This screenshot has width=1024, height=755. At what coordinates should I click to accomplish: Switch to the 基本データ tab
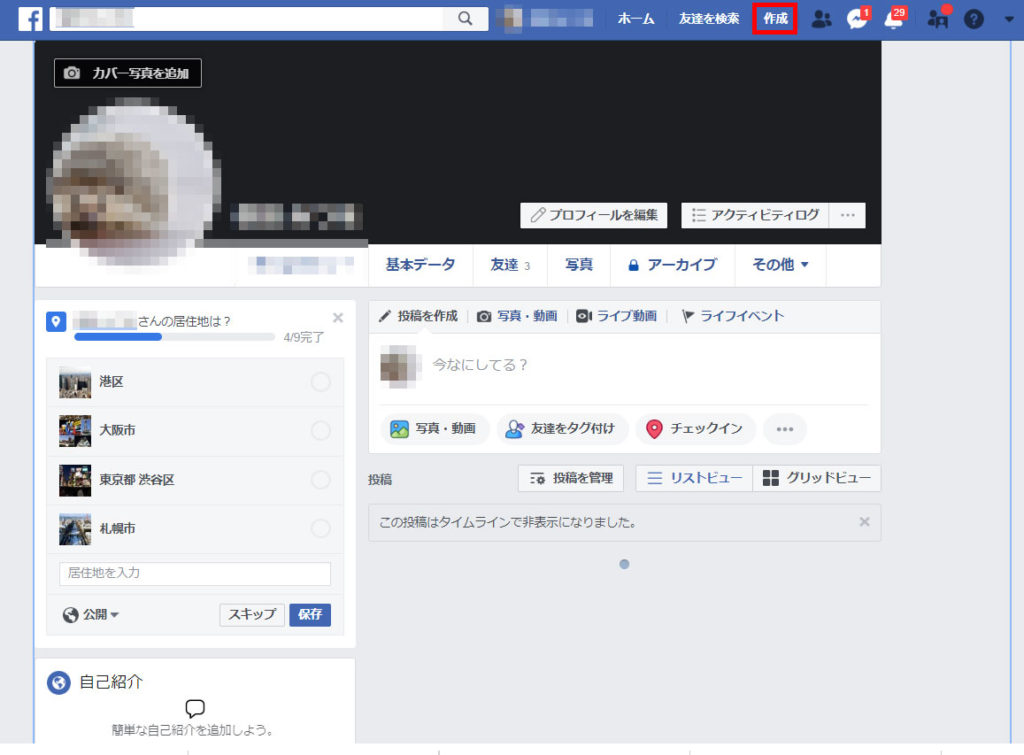tap(420, 265)
